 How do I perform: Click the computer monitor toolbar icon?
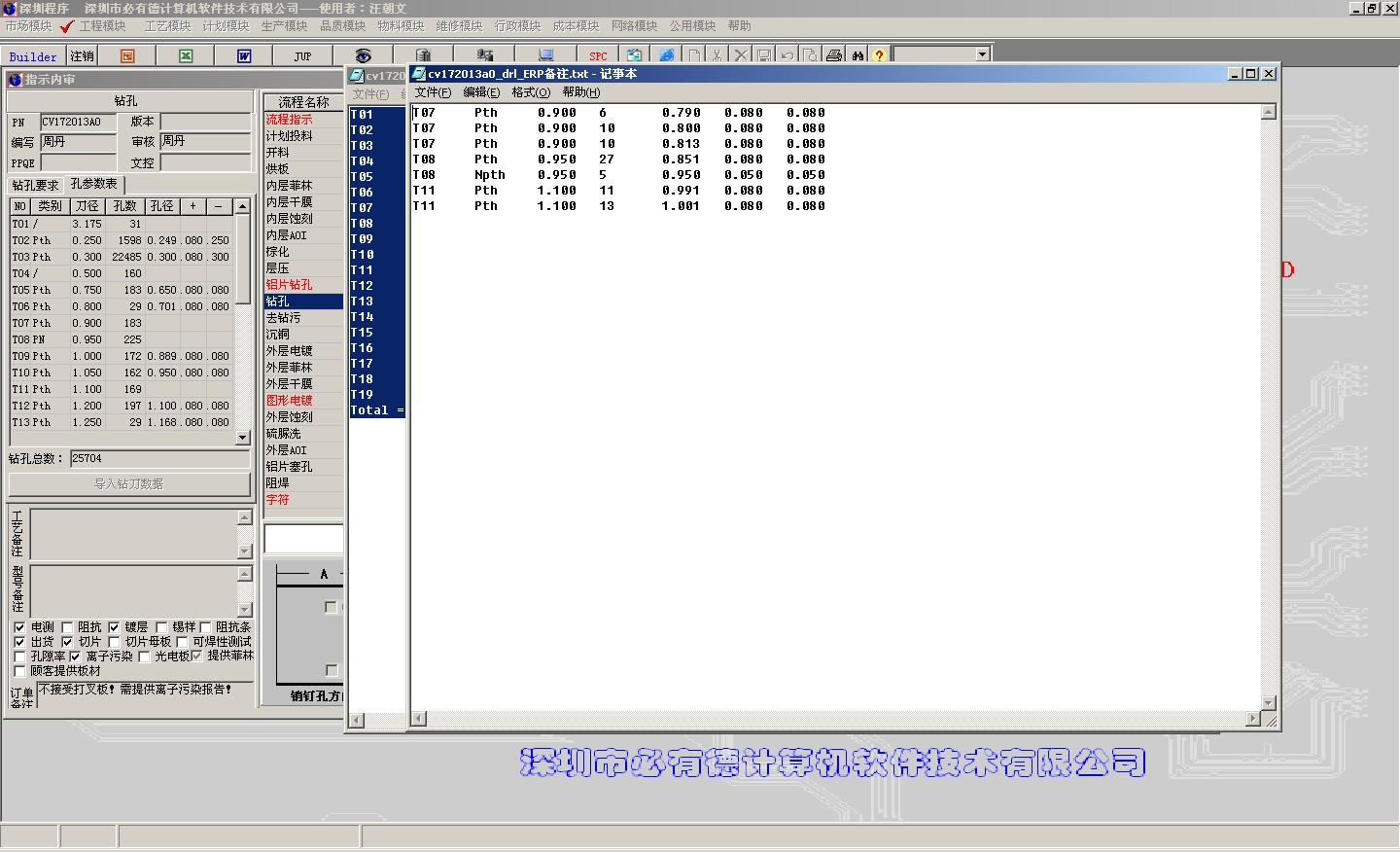tap(545, 55)
